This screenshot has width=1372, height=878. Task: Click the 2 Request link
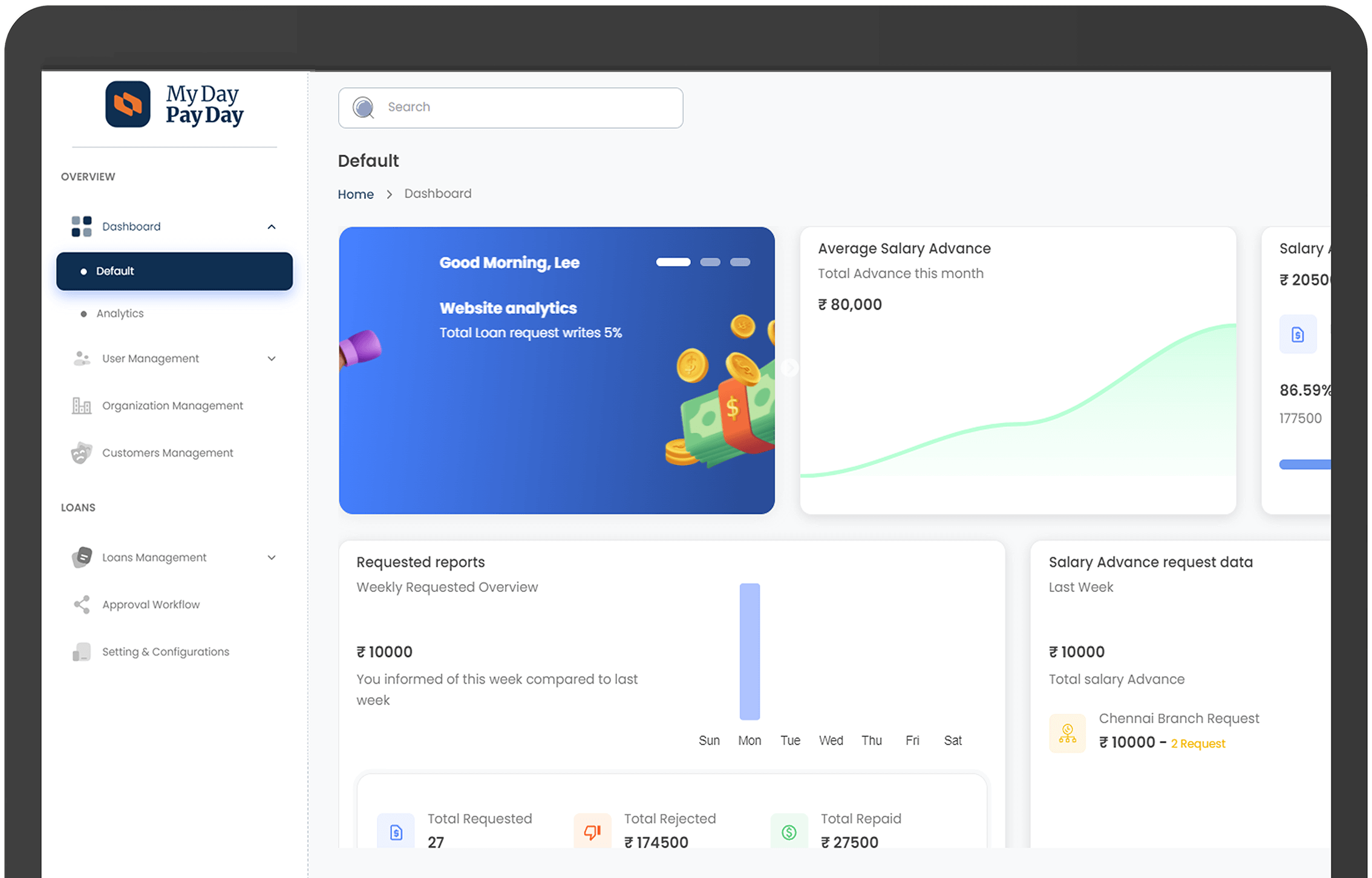click(1198, 744)
